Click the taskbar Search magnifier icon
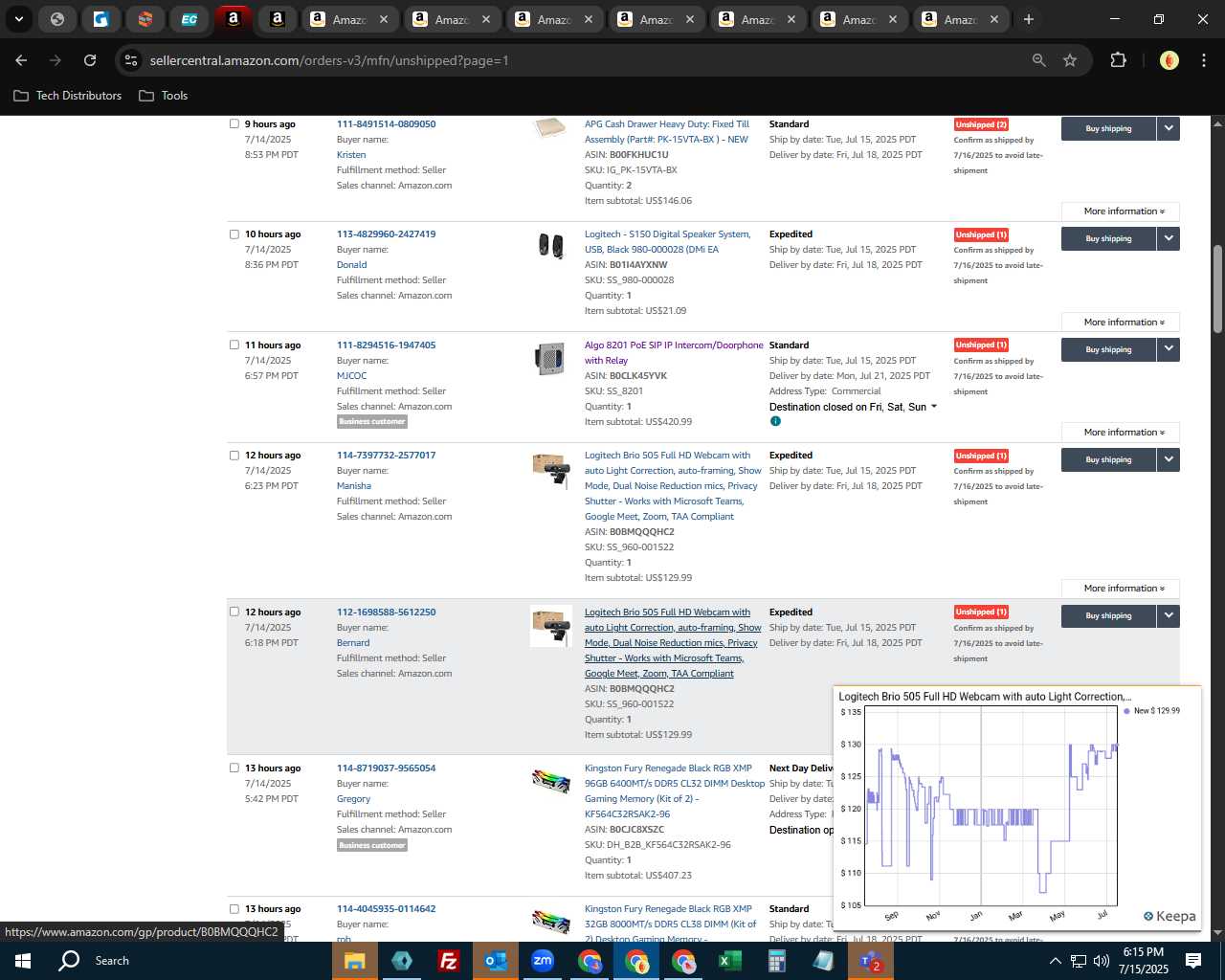 coord(69,961)
